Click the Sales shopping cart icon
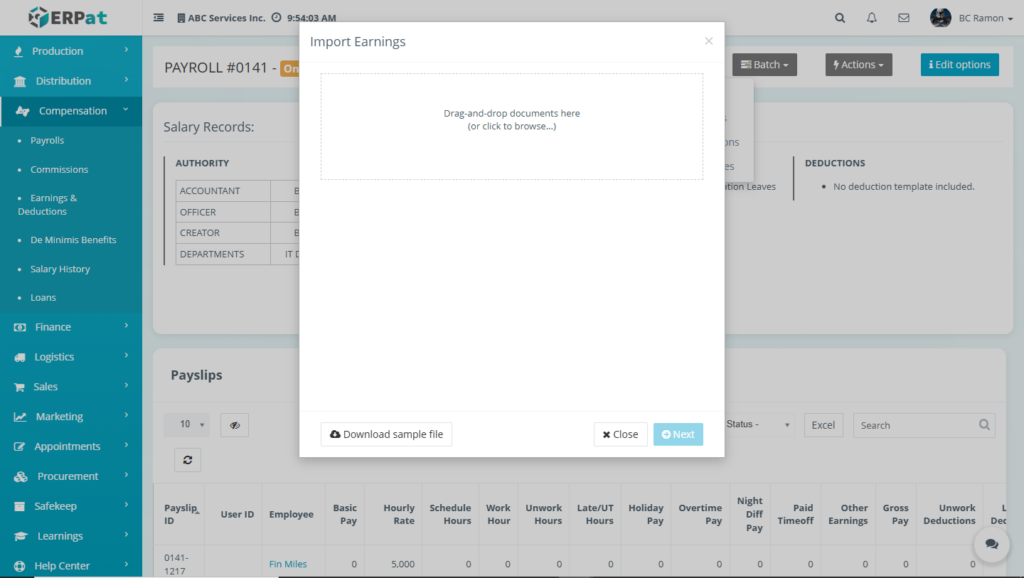 (20, 387)
